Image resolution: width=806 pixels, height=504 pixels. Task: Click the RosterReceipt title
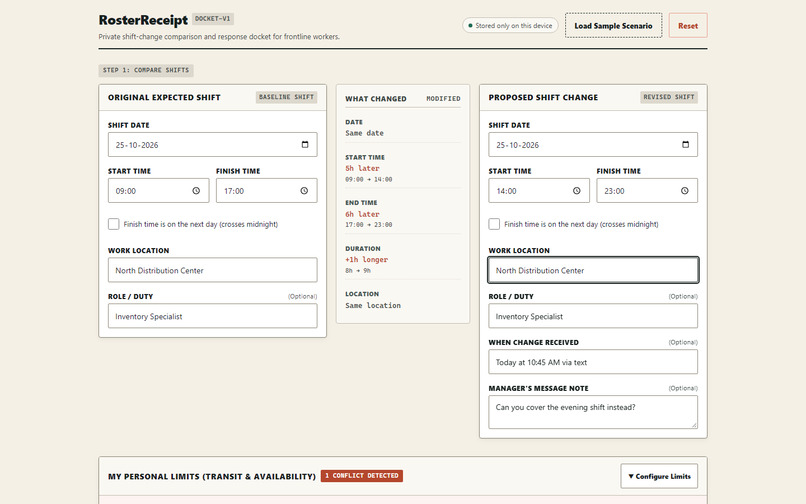point(143,20)
